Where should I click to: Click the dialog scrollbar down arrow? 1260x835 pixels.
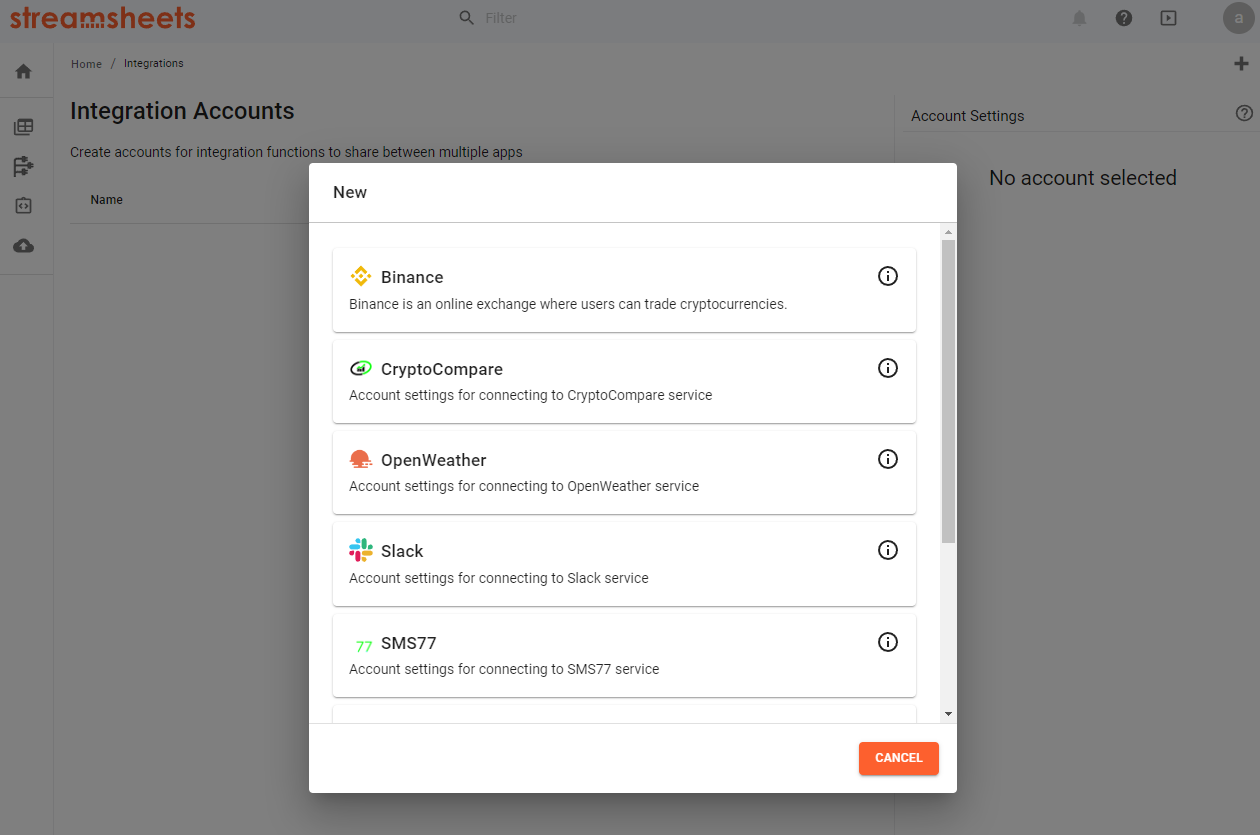(x=948, y=715)
